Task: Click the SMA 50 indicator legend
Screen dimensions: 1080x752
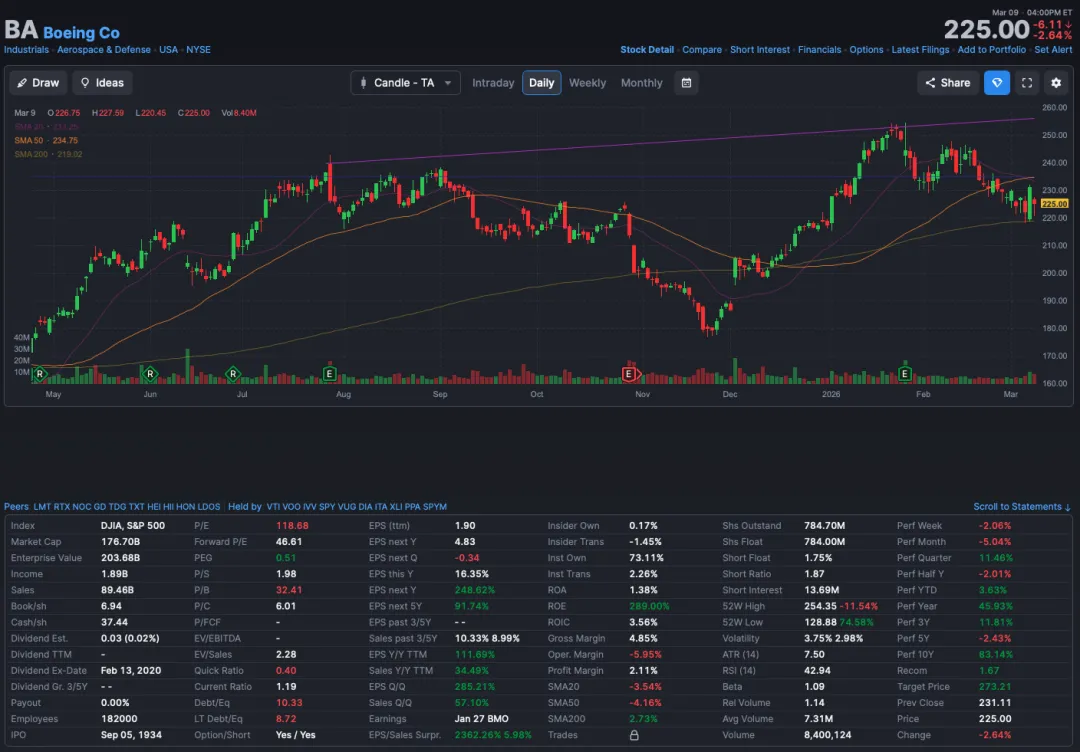Action: coord(46,140)
